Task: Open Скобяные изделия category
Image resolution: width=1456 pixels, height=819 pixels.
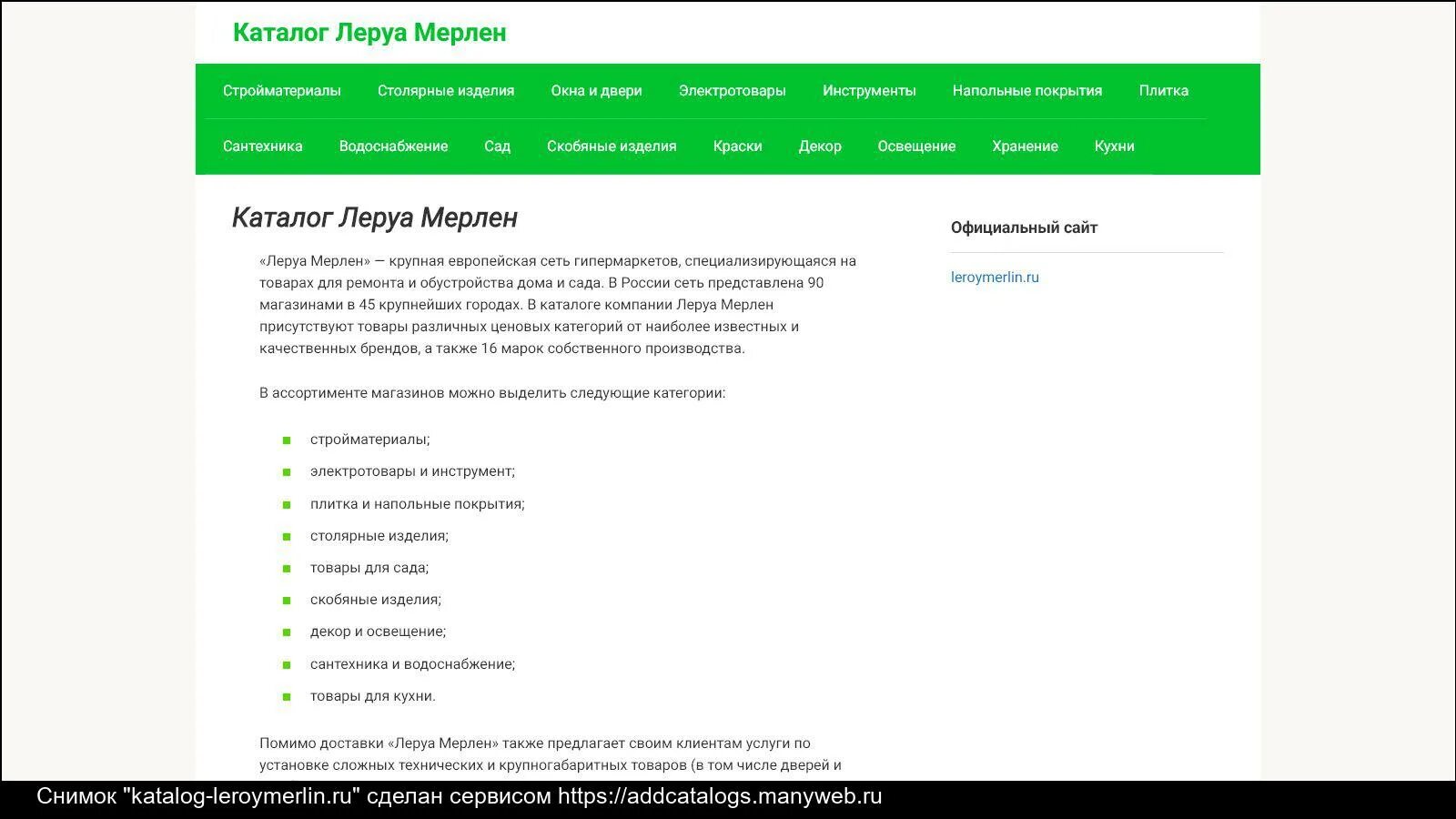Action: coord(612,147)
